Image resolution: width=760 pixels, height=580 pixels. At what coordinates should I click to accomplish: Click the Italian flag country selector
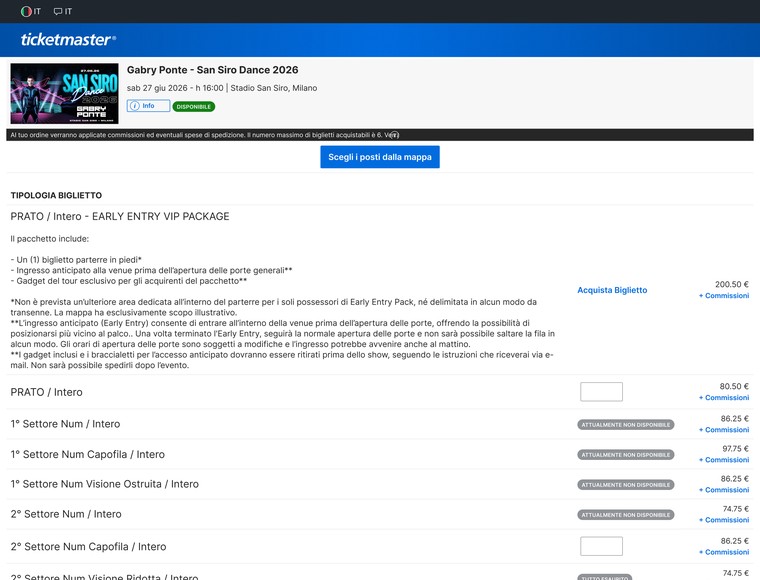point(31,11)
